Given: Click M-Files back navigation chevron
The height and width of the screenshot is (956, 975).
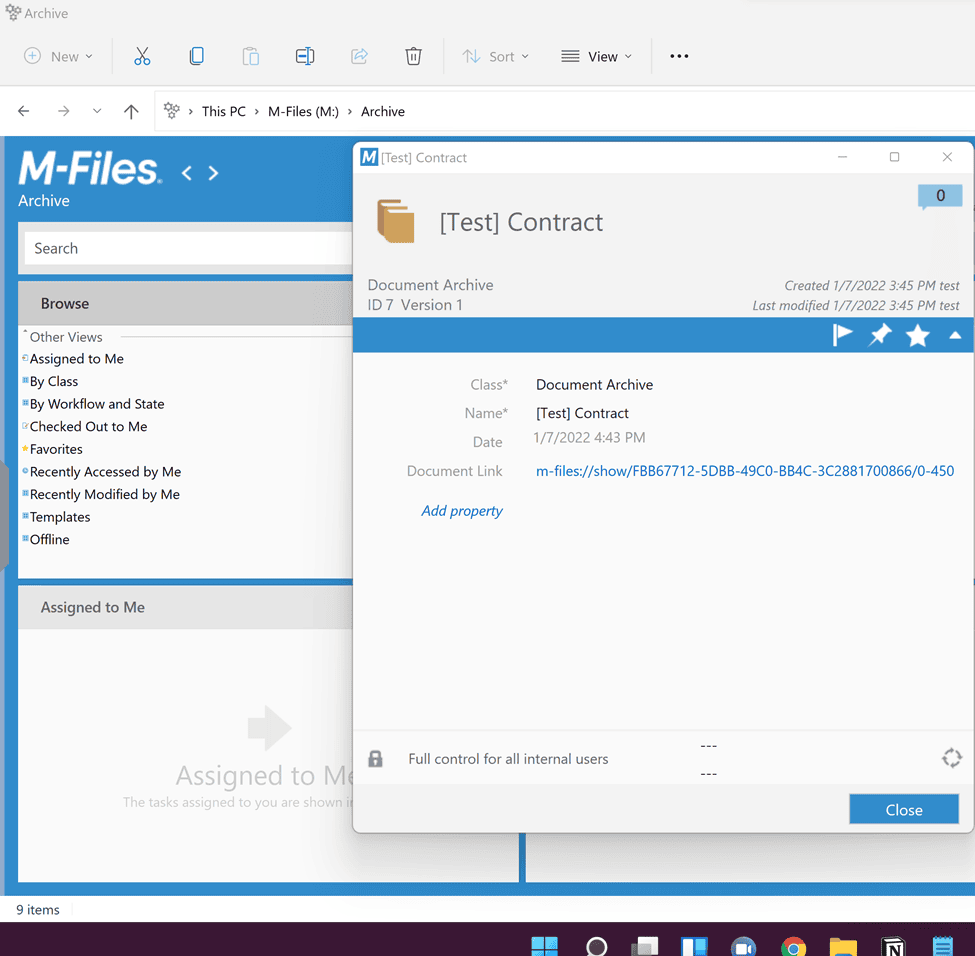Looking at the screenshot, I should coord(187,172).
